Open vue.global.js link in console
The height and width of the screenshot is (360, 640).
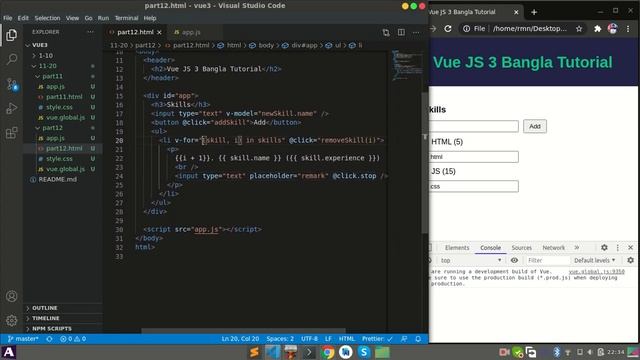click(596, 271)
